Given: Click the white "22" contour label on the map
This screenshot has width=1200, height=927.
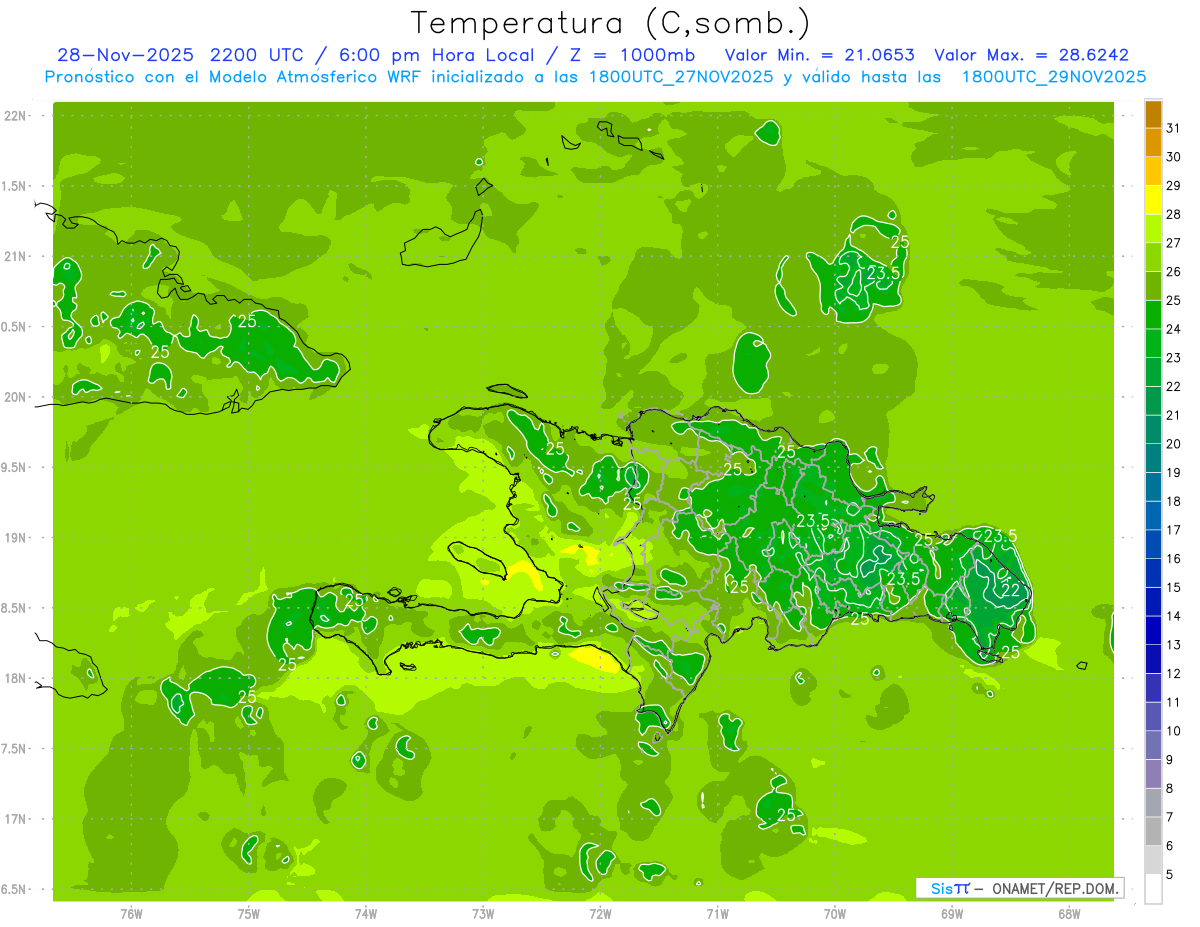Looking at the screenshot, I should [1011, 590].
